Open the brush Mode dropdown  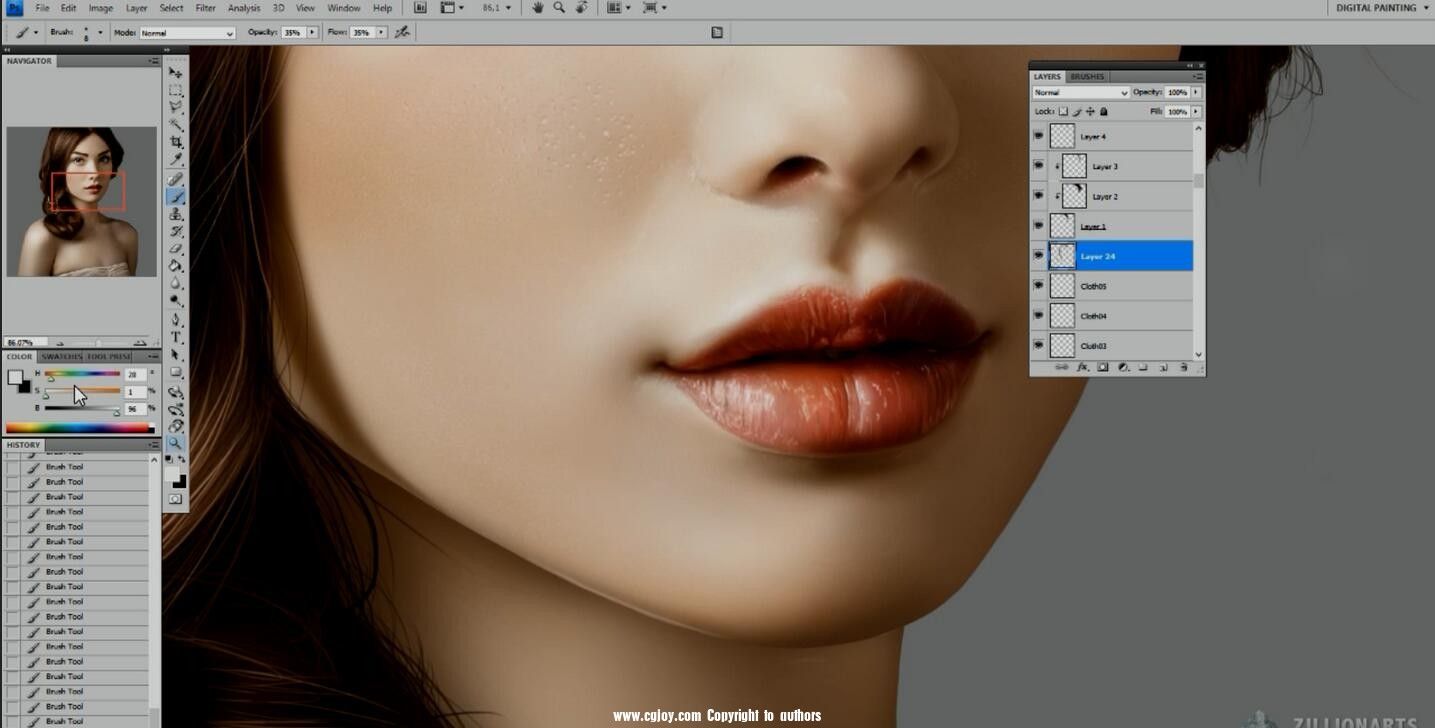(x=187, y=33)
